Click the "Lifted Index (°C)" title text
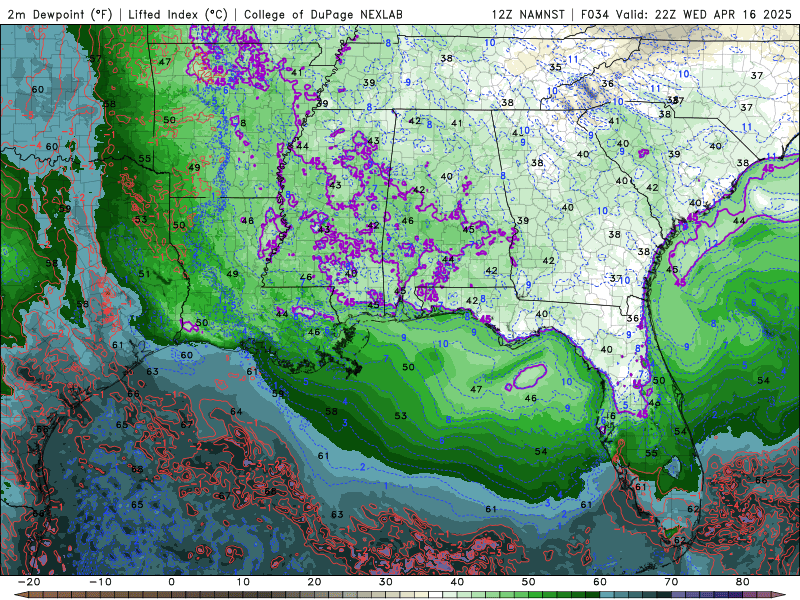The image size is (800, 600). [x=178, y=14]
